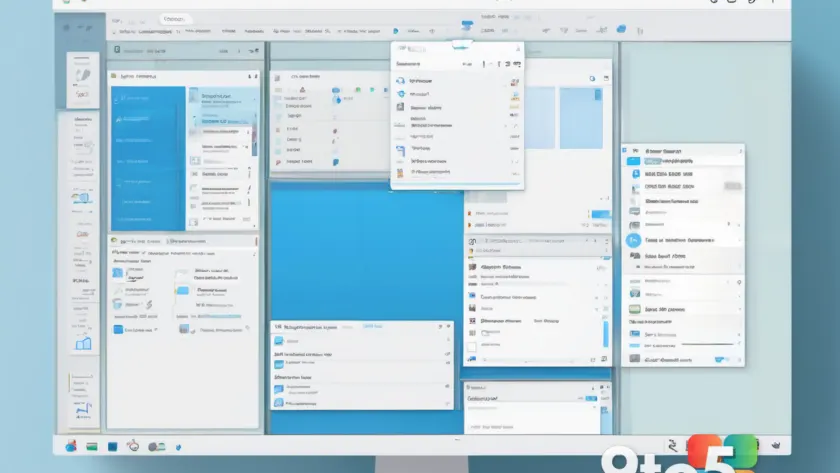Click the small blue shield taskbar icon
Viewport: 840px width, 473px height.
[x=178, y=447]
